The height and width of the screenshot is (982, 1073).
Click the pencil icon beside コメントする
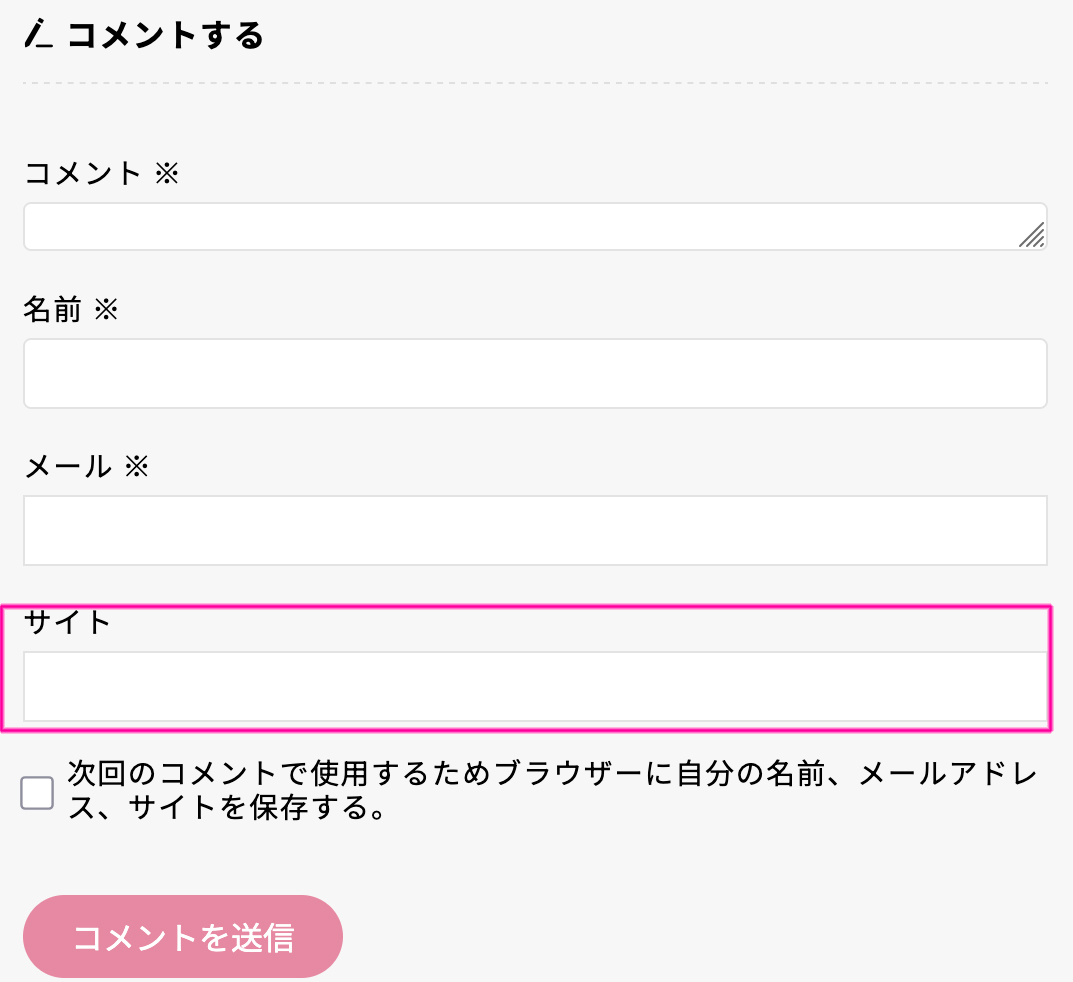(x=37, y=35)
